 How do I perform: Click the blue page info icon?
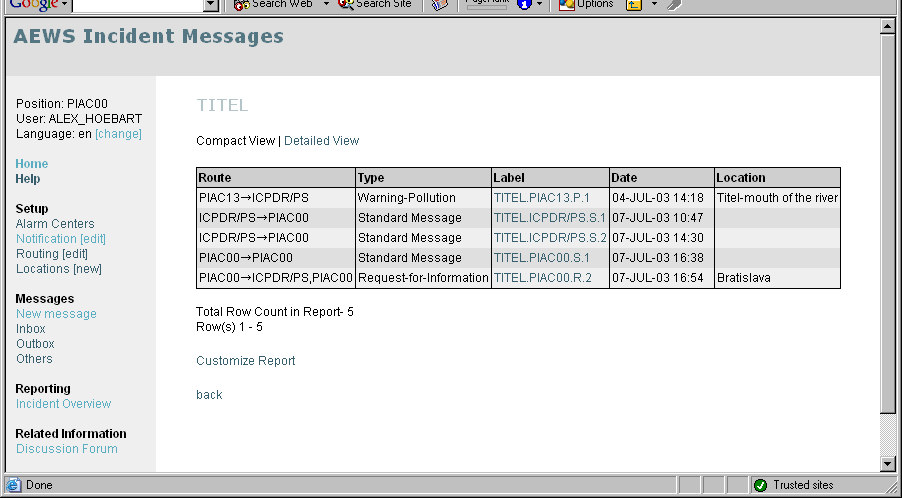524,4
